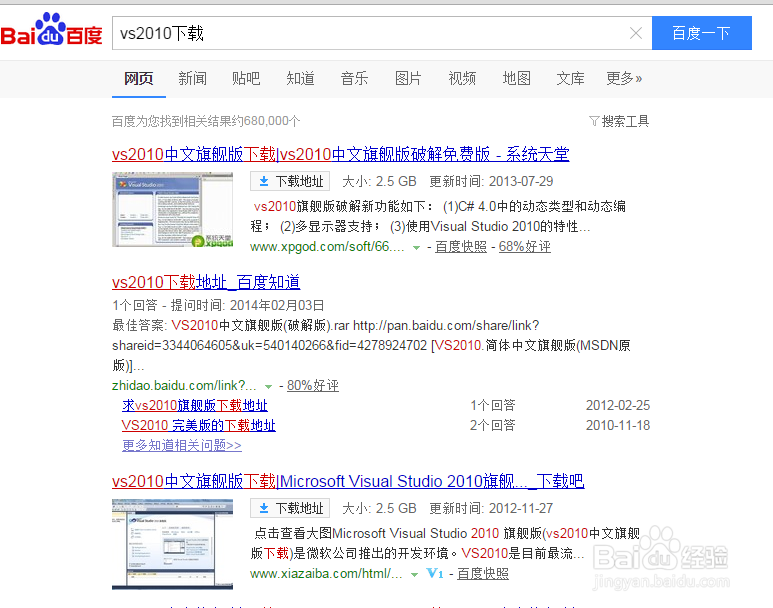Open 百度快照 for the xpgod result
This screenshot has width=773, height=608.
click(x=461, y=247)
